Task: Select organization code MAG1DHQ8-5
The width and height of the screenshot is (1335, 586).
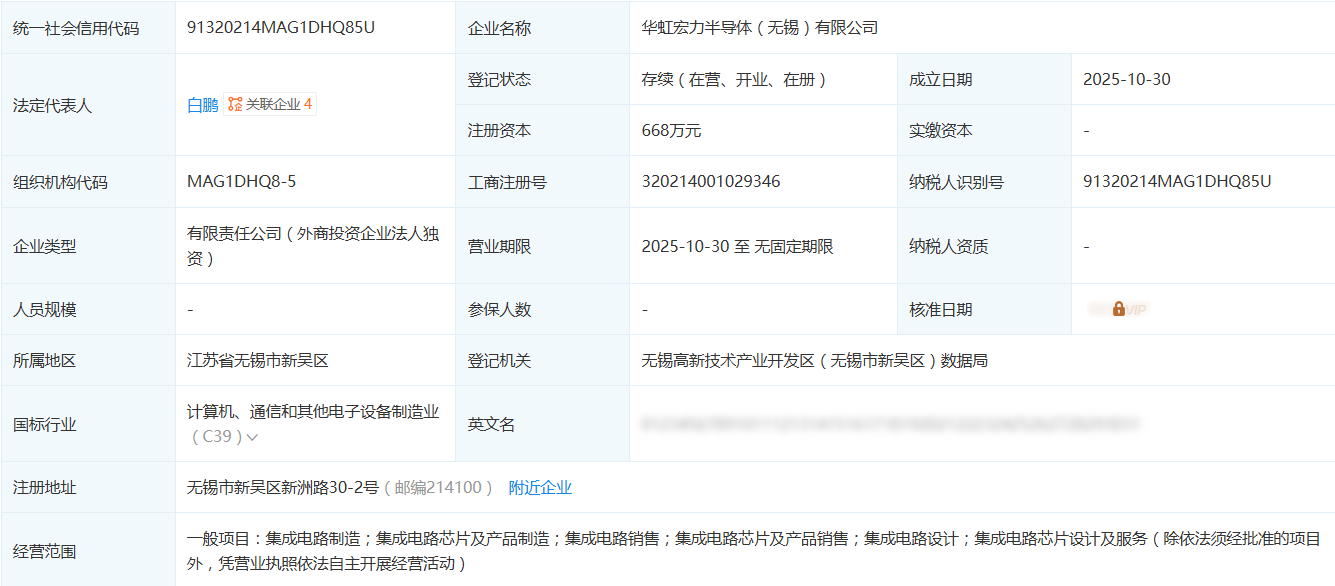Action: (x=241, y=181)
